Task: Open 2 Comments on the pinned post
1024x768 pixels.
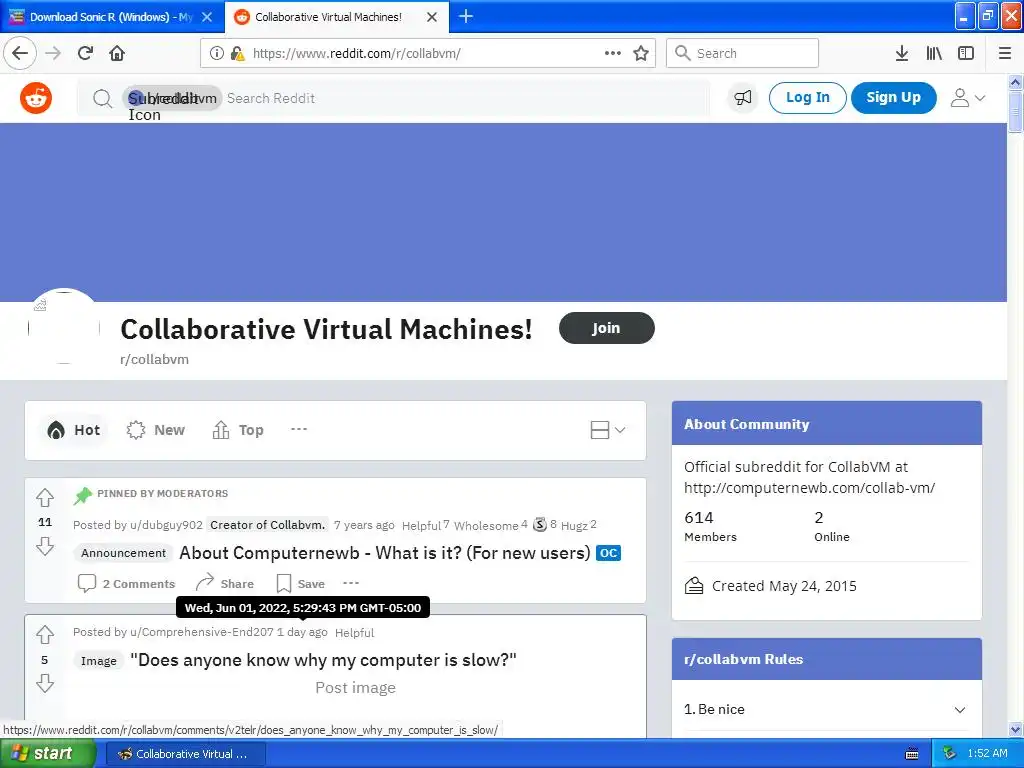Action: [x=126, y=583]
